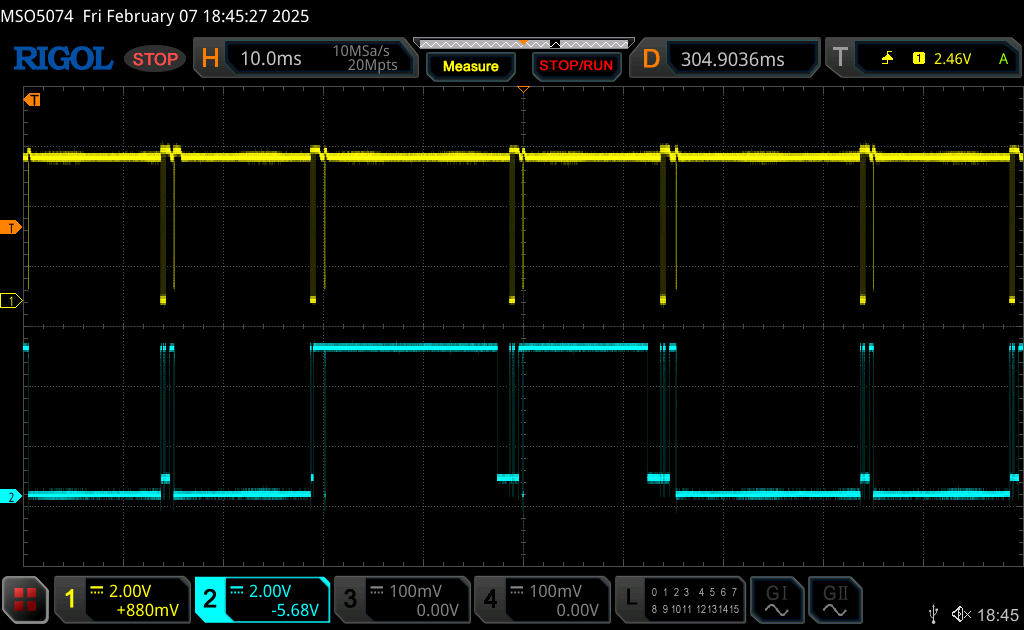Open the delay D settings icon
1024x630 pixels.
[x=651, y=59]
